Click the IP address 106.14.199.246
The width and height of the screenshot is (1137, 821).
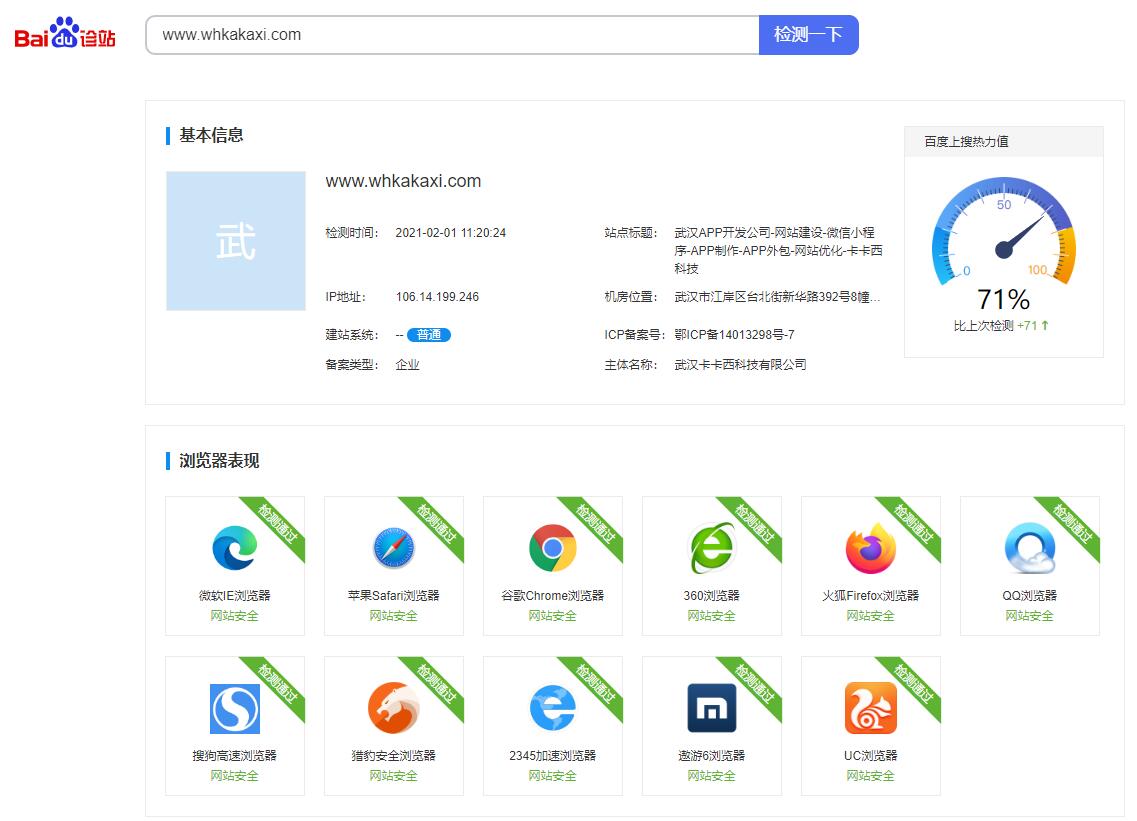tap(437, 297)
